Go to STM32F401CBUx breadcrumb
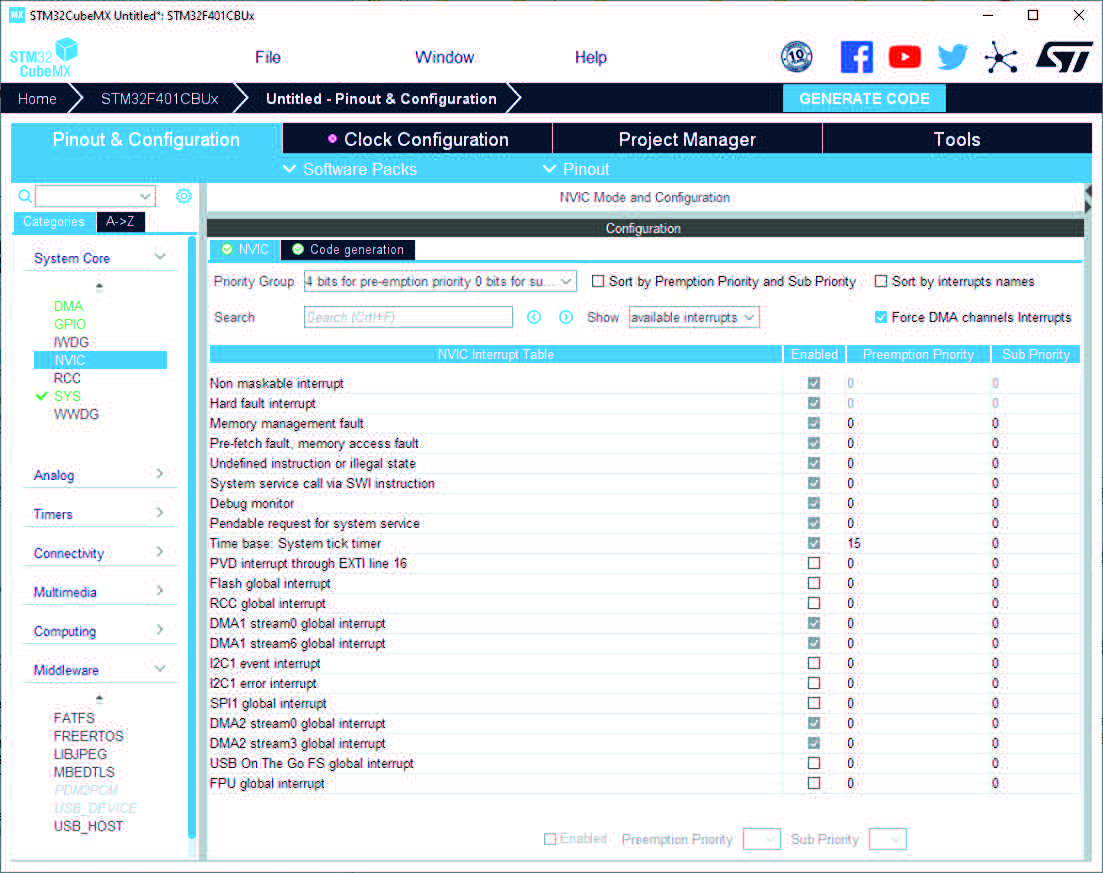Image resolution: width=1103 pixels, height=873 pixels. click(x=160, y=98)
